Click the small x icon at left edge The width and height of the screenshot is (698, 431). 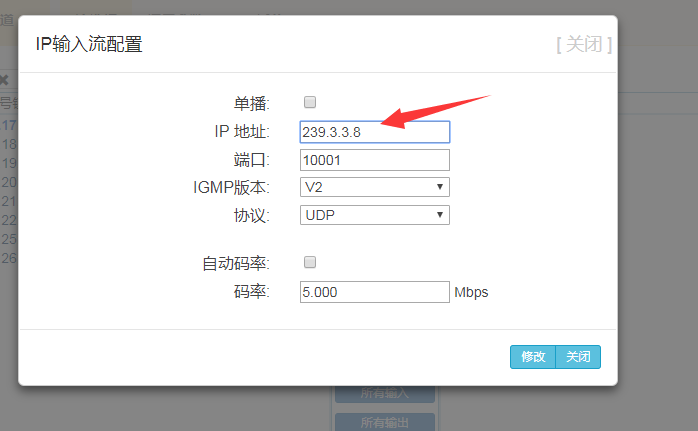[4, 80]
